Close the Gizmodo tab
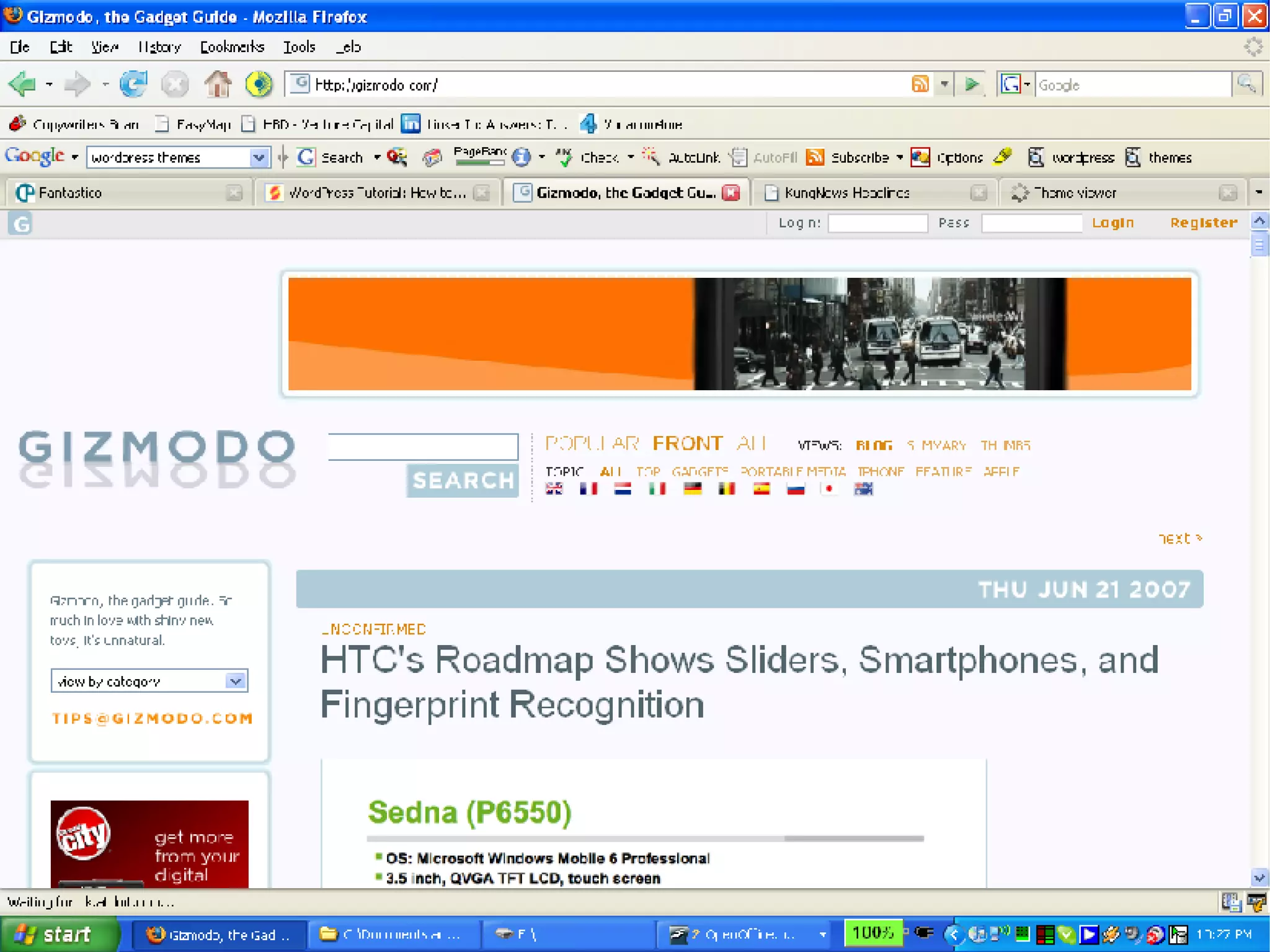This screenshot has height=952, width=1270. (x=732, y=193)
